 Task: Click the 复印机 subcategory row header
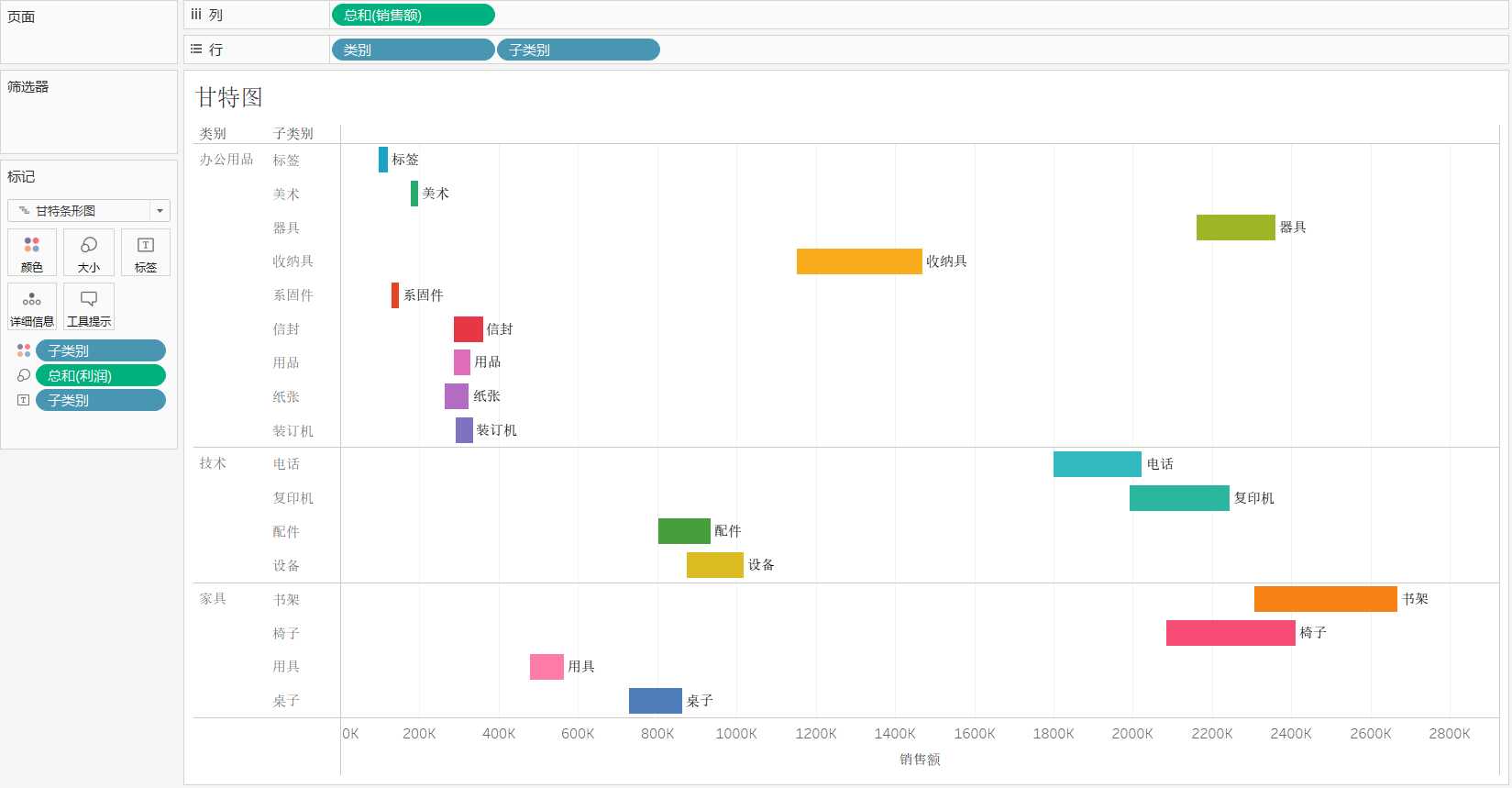pos(293,498)
